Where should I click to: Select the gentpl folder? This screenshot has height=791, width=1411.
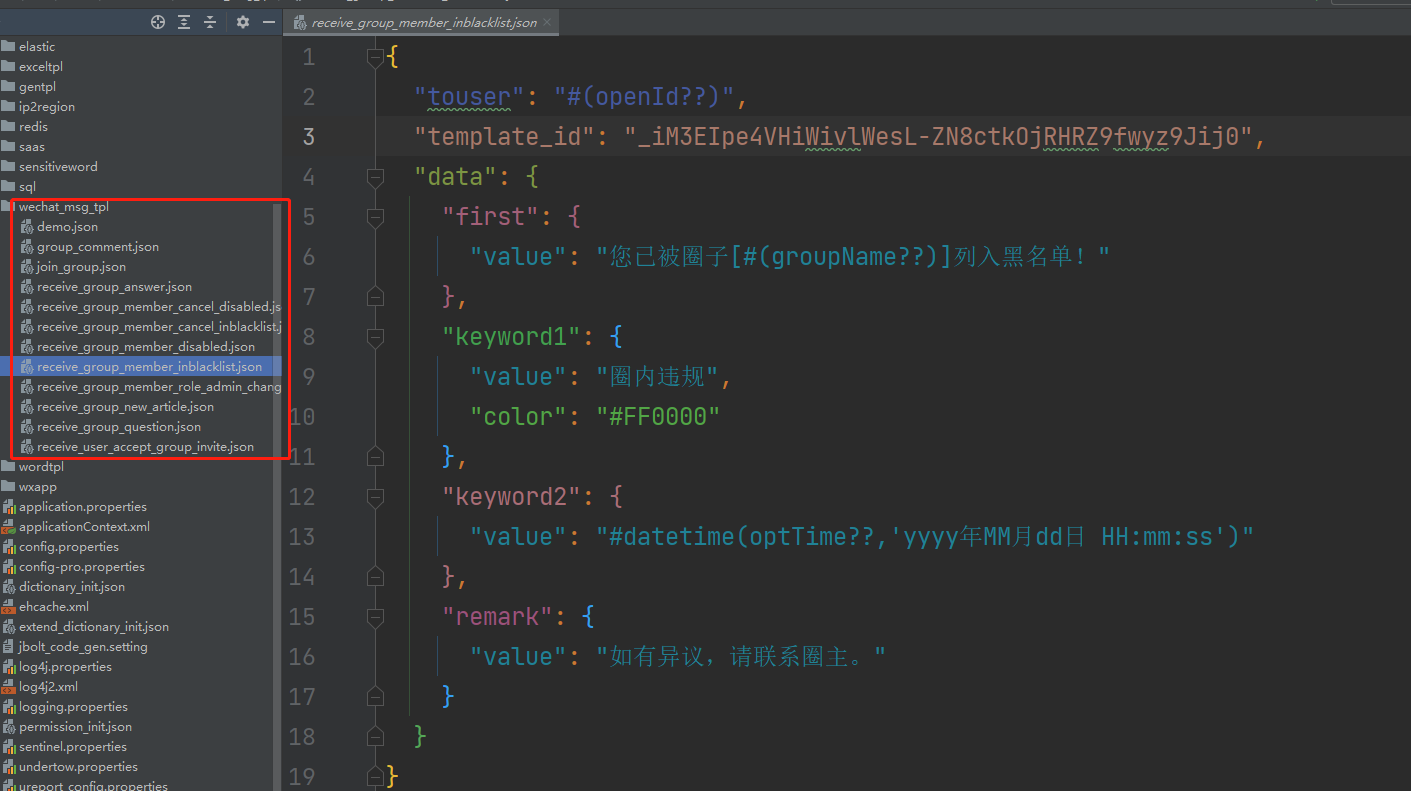pyautogui.click(x=37, y=87)
